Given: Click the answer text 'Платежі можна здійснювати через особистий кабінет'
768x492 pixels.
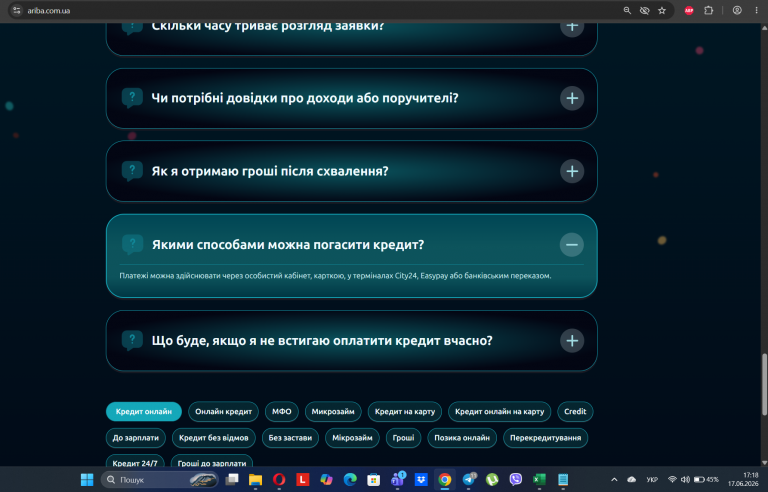Looking at the screenshot, I should point(335,276).
